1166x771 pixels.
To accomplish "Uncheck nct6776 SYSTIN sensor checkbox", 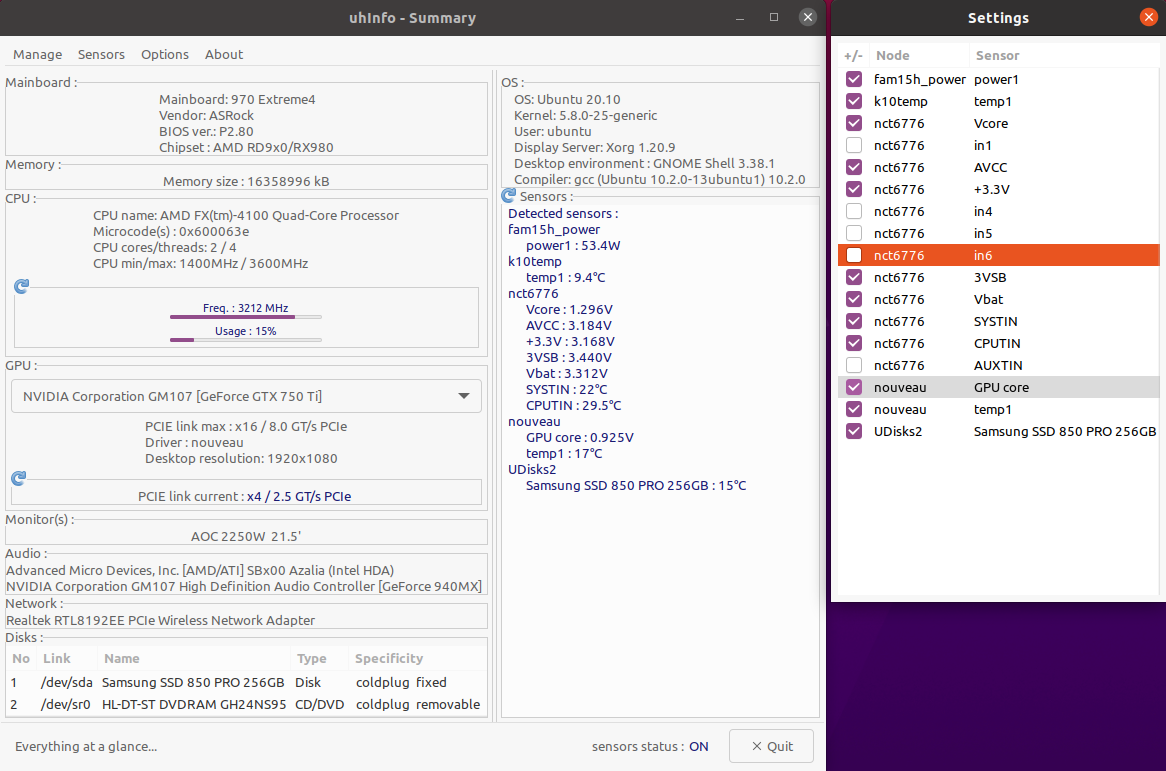I will (854, 321).
